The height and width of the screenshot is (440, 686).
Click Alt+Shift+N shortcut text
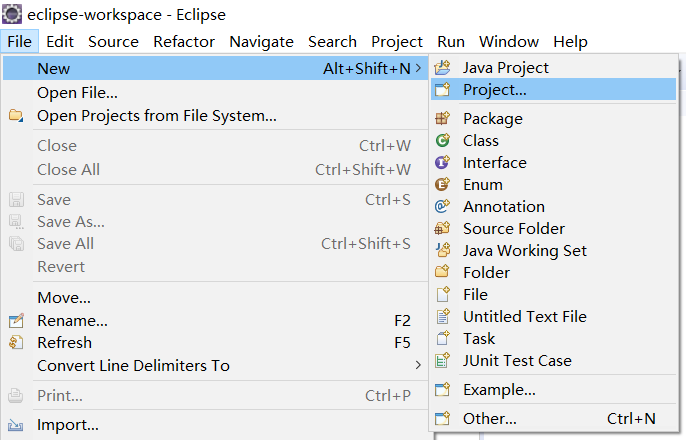(367, 69)
